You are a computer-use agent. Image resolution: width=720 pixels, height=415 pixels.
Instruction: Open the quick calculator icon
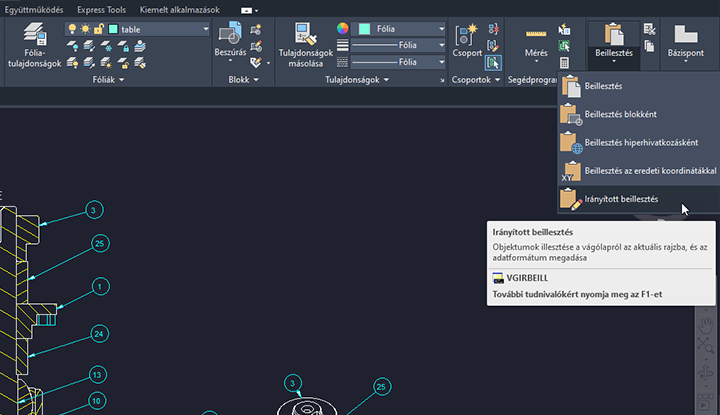(x=564, y=63)
